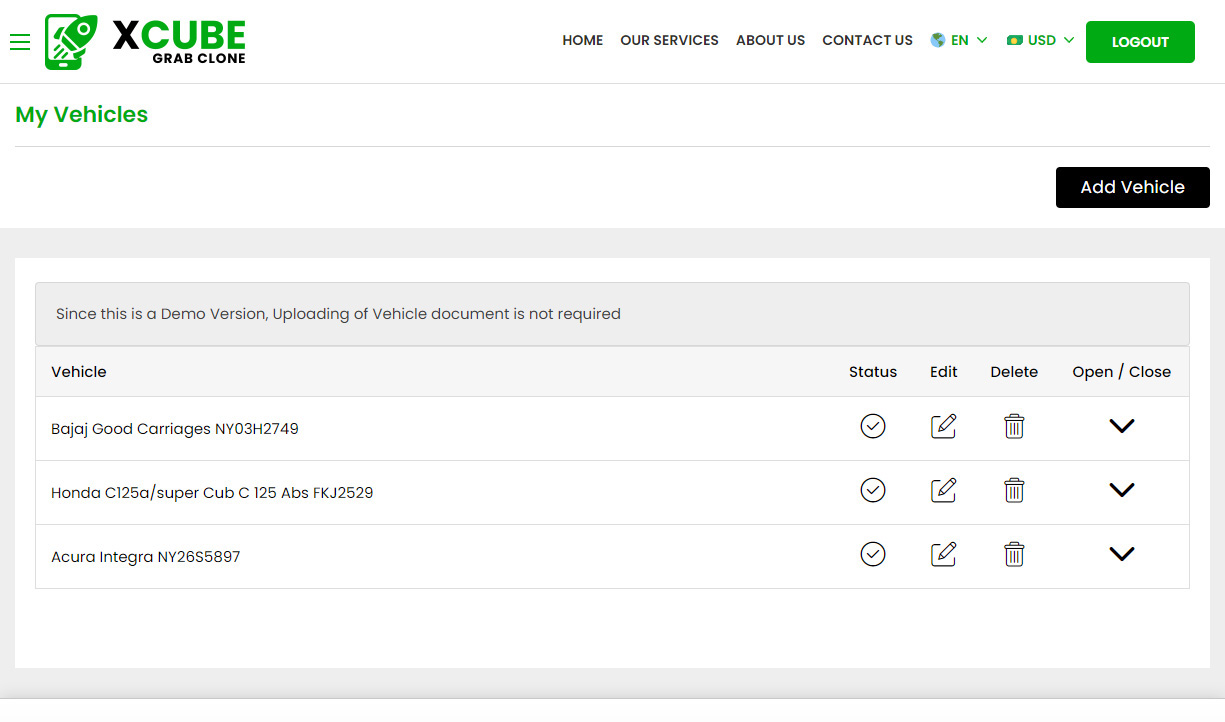Delete the Honda C125a vehicle

[x=1014, y=491]
